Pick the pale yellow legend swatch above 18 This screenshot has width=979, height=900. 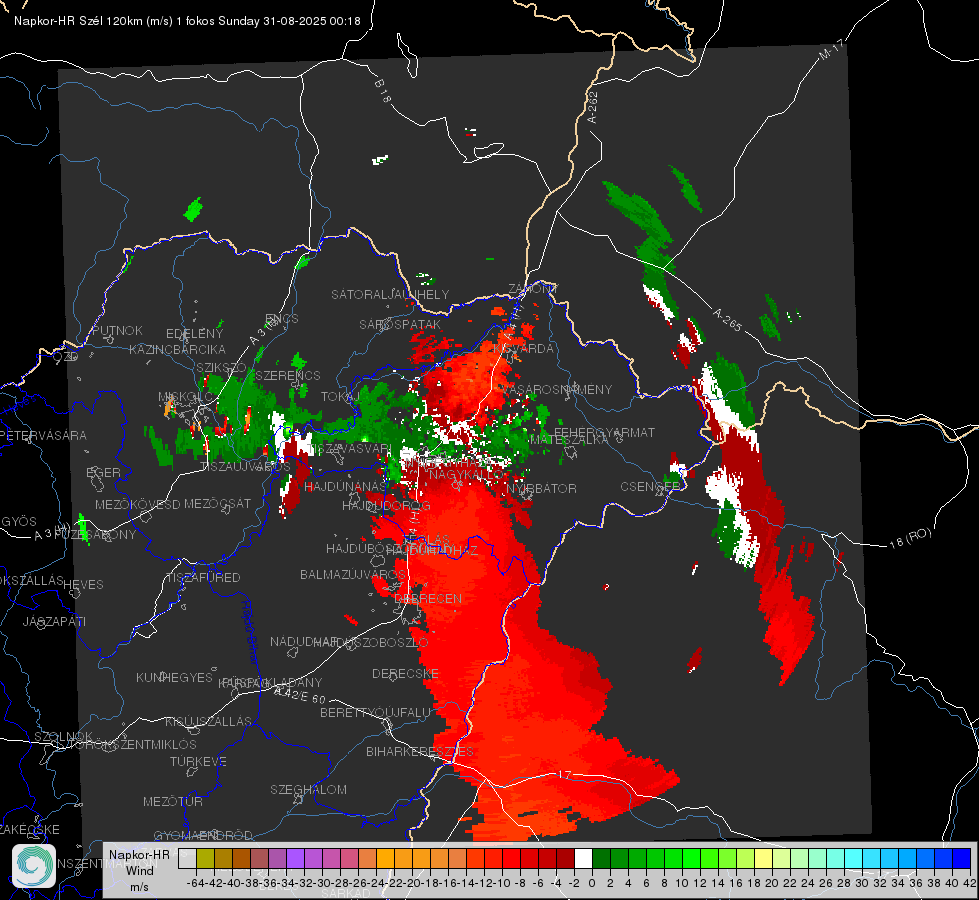[x=764, y=859]
